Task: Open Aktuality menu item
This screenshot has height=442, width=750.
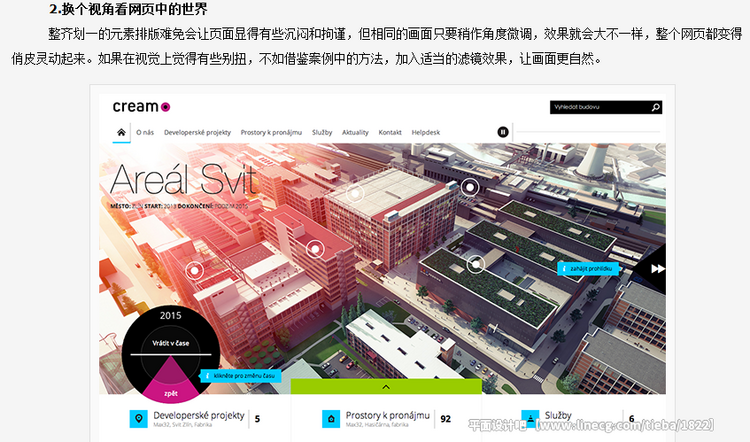Action: point(355,132)
